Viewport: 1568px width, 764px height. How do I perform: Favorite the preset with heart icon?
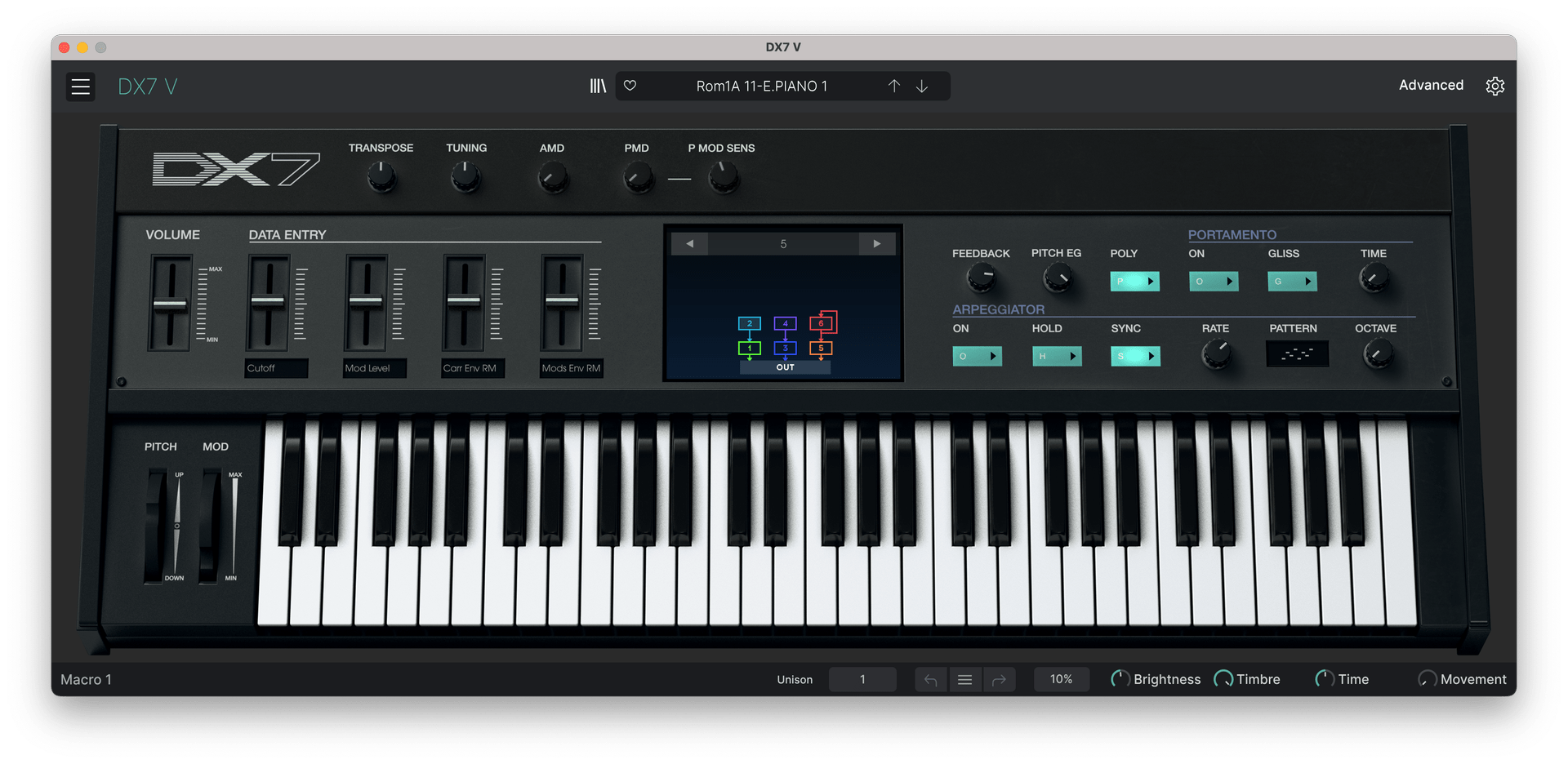630,86
